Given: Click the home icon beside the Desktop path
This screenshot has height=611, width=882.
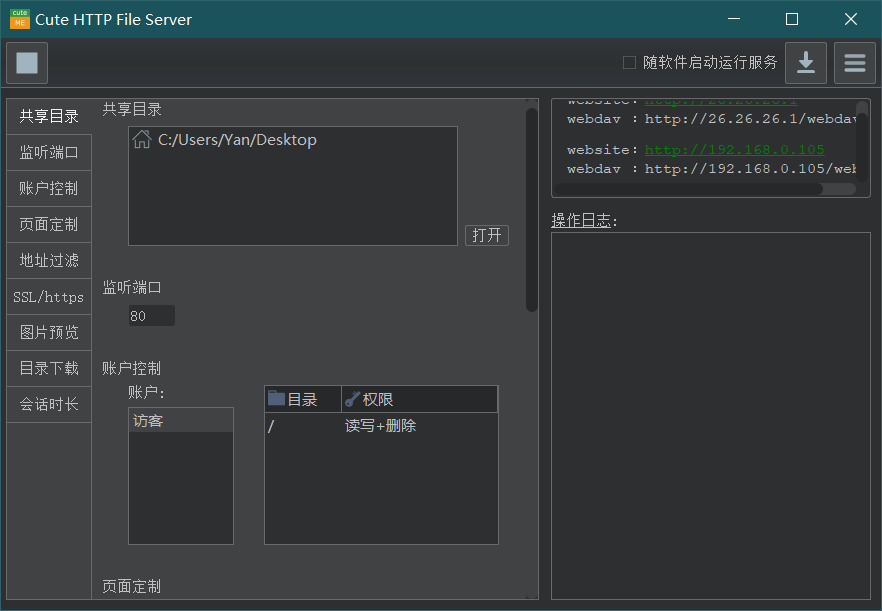Looking at the screenshot, I should tap(142, 139).
